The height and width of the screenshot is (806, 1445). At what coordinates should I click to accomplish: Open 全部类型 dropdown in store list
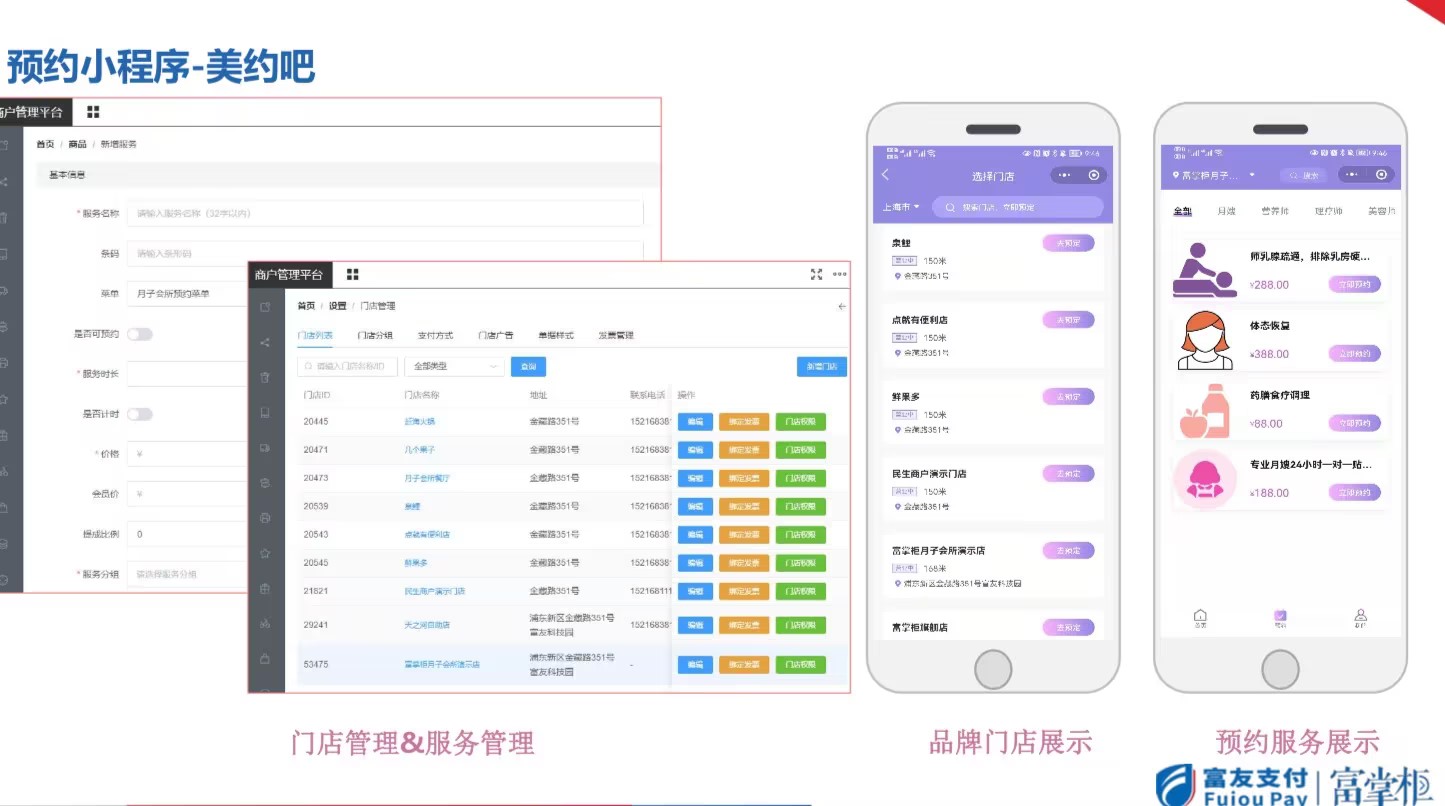[454, 367]
